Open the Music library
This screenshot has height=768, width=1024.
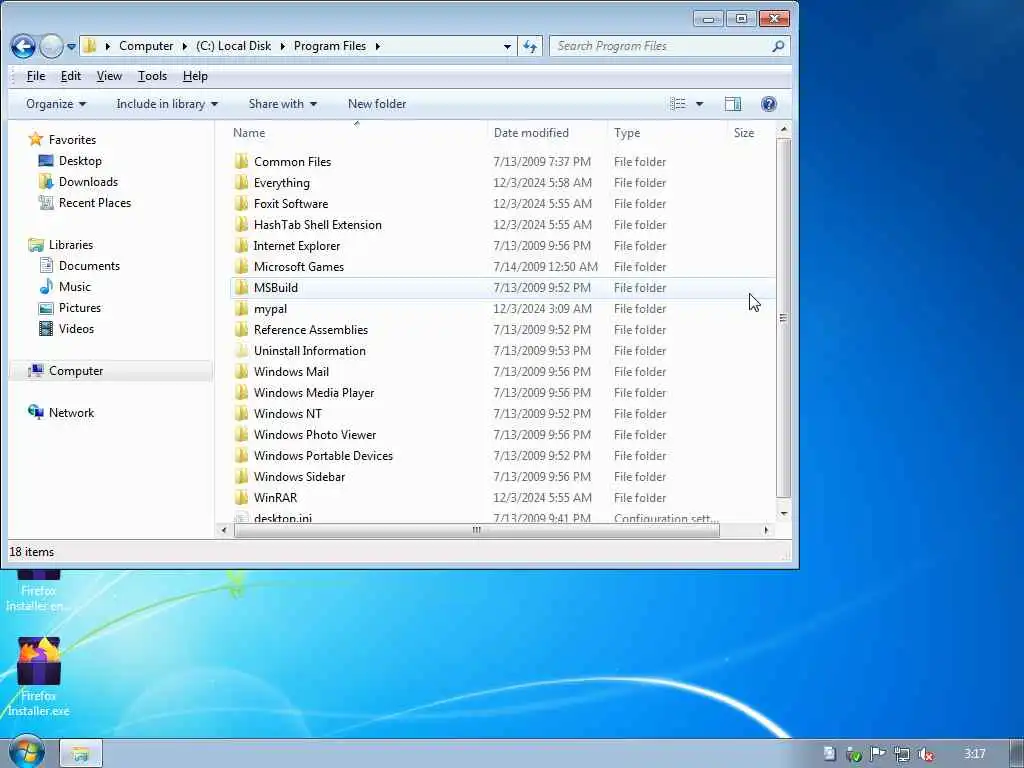coord(74,287)
